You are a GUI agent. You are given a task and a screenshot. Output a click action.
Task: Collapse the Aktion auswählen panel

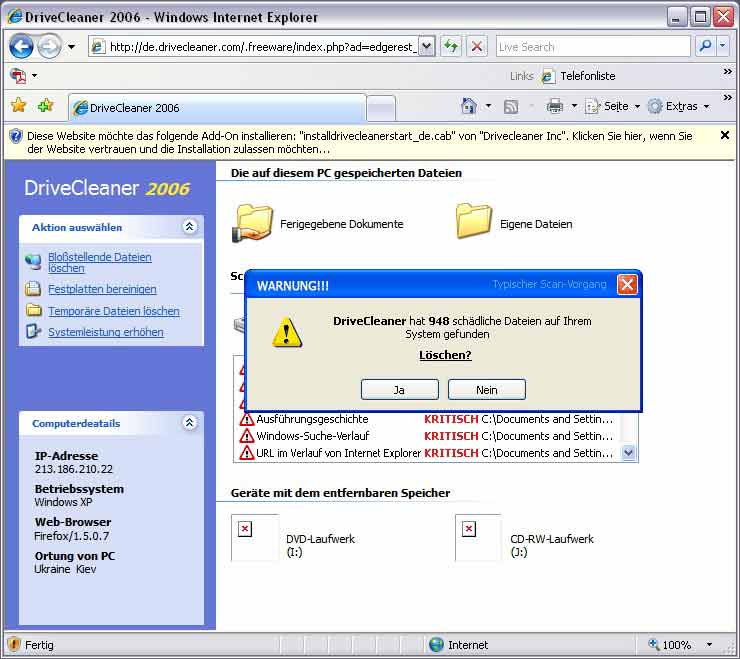[x=190, y=227]
